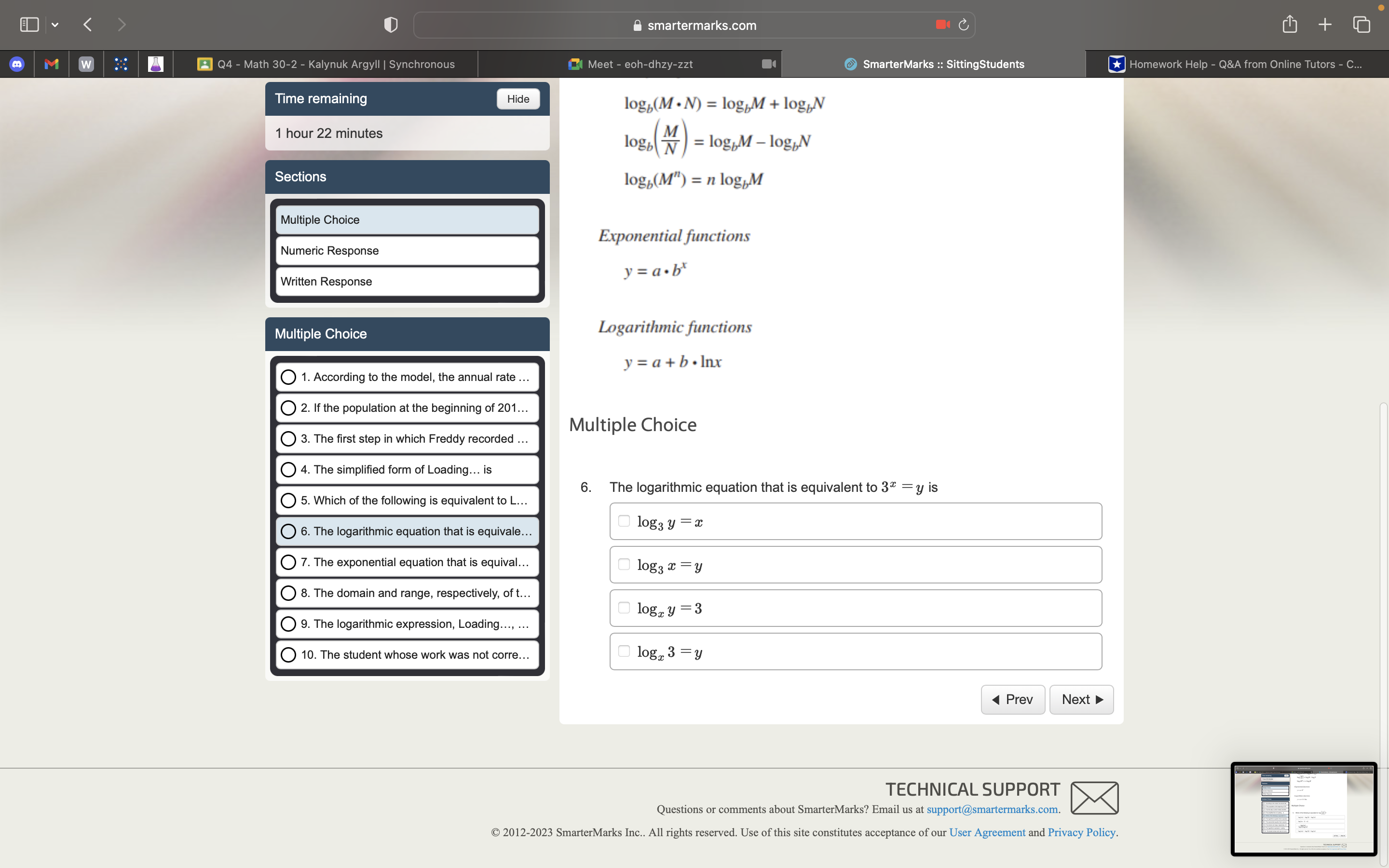The height and width of the screenshot is (868, 1389).
Task: Open Discord from the favorites bar
Action: 17,64
